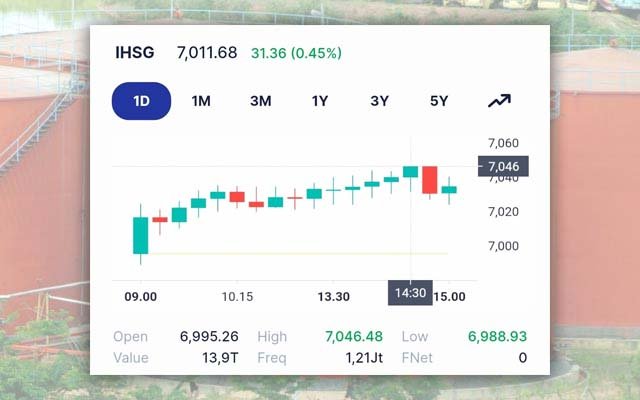Click the 7,046 price marker label
640x400 pixels.
[x=503, y=166]
